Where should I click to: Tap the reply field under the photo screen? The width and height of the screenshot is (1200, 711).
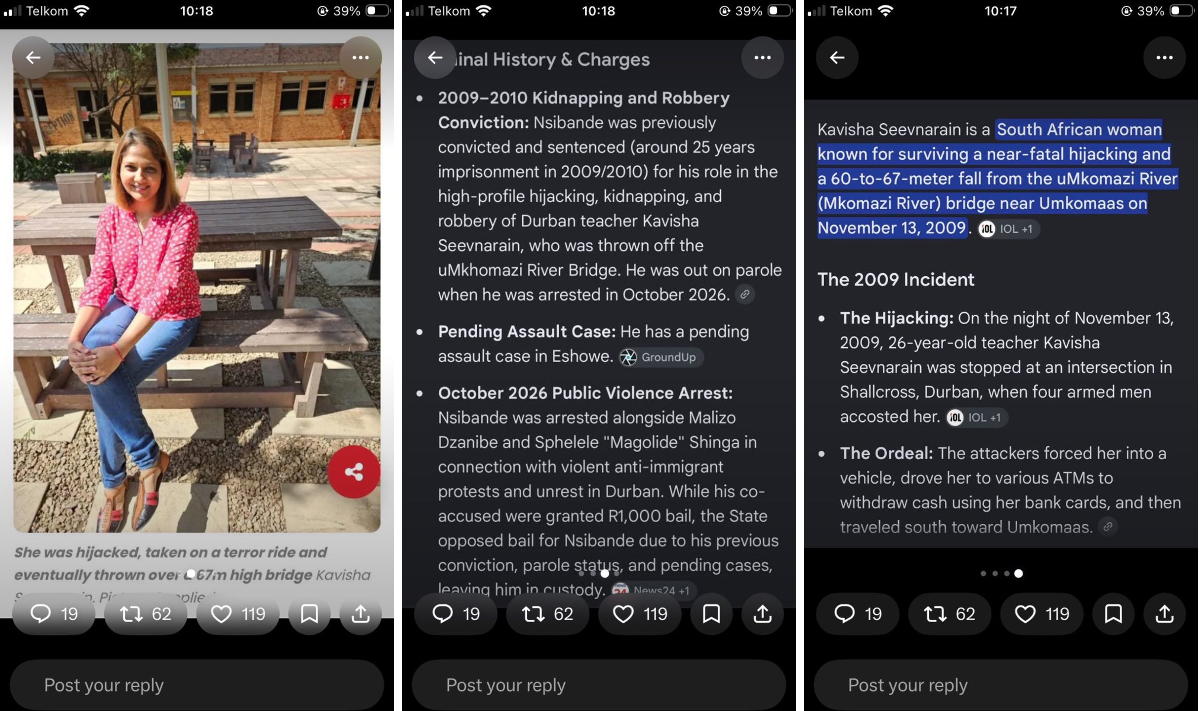(198, 685)
